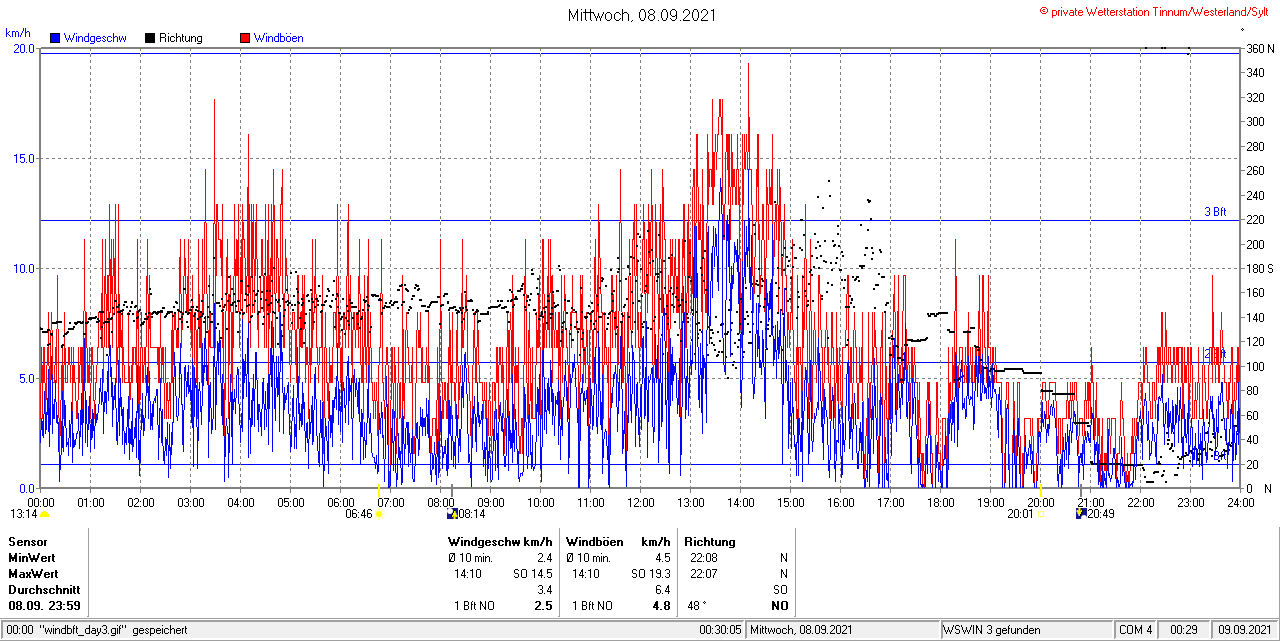
Task: Click the 08.09. 23:59 timestamp row header
Action: click(44, 606)
